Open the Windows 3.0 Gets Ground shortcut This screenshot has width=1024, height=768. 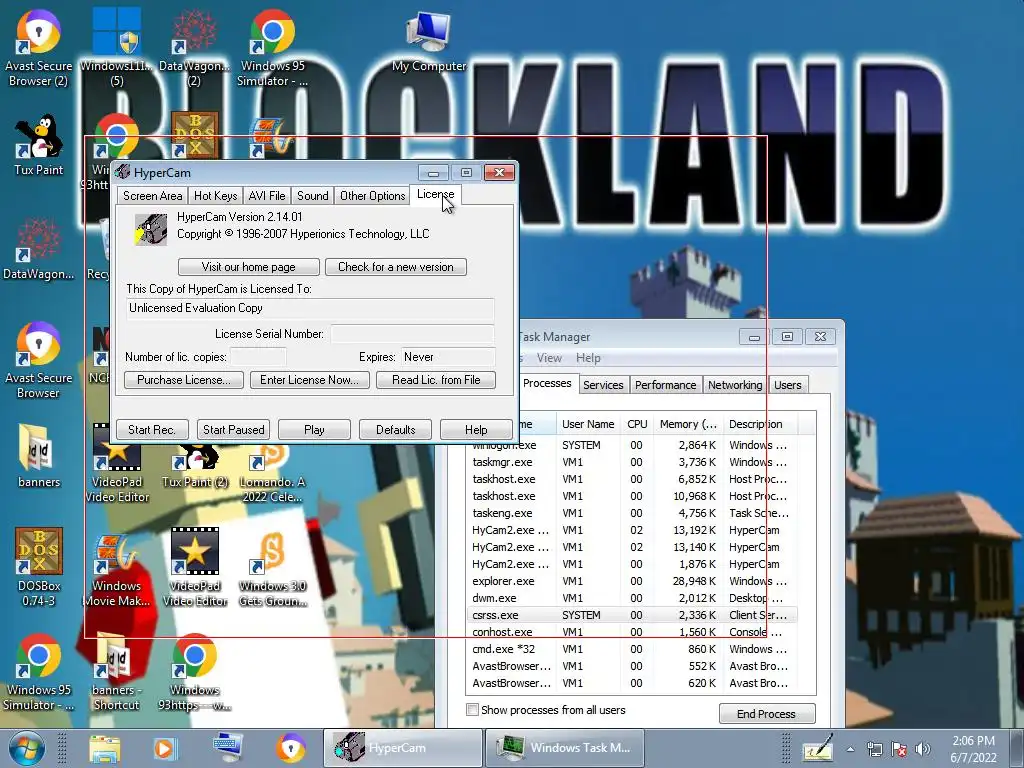[272, 567]
